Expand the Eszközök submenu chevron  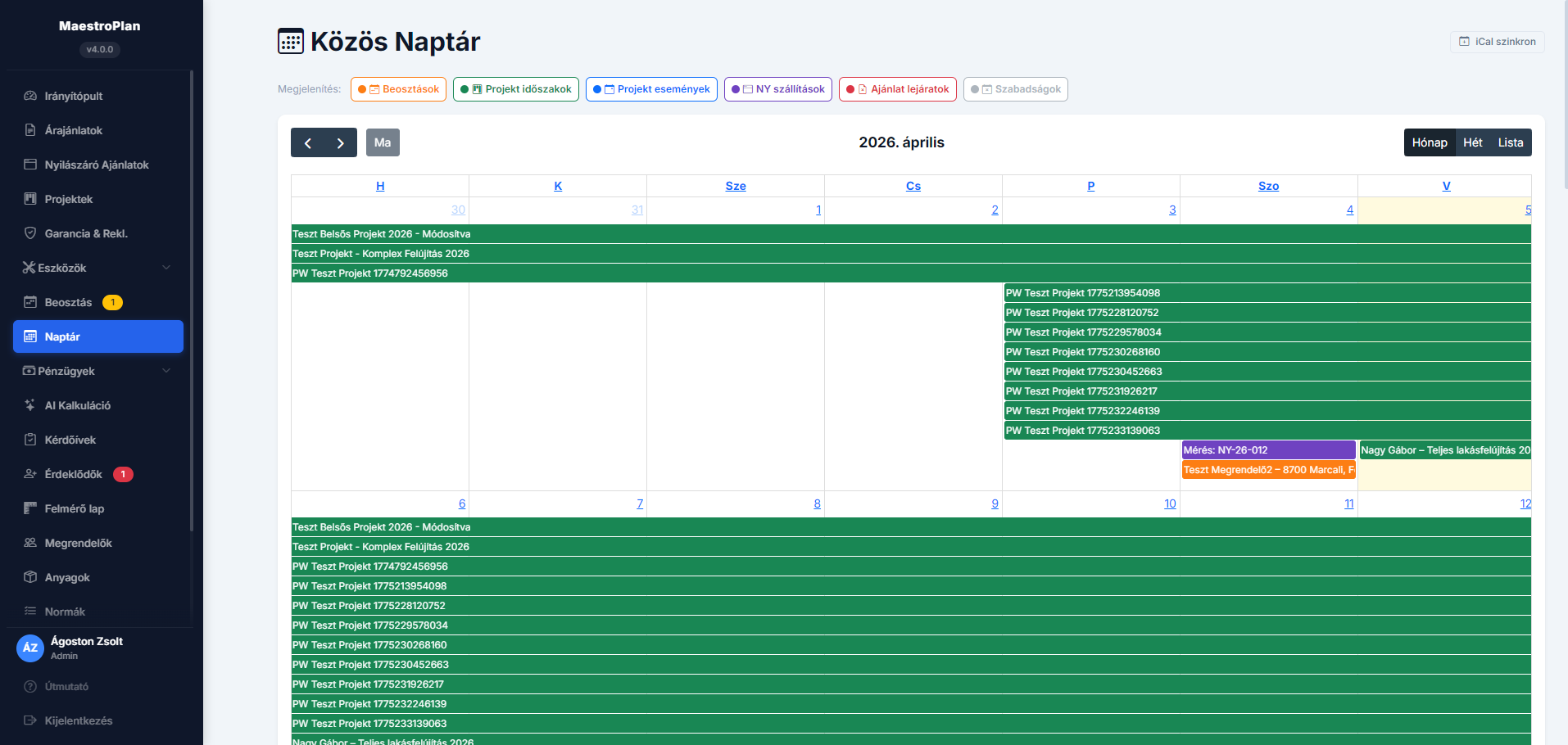point(166,268)
